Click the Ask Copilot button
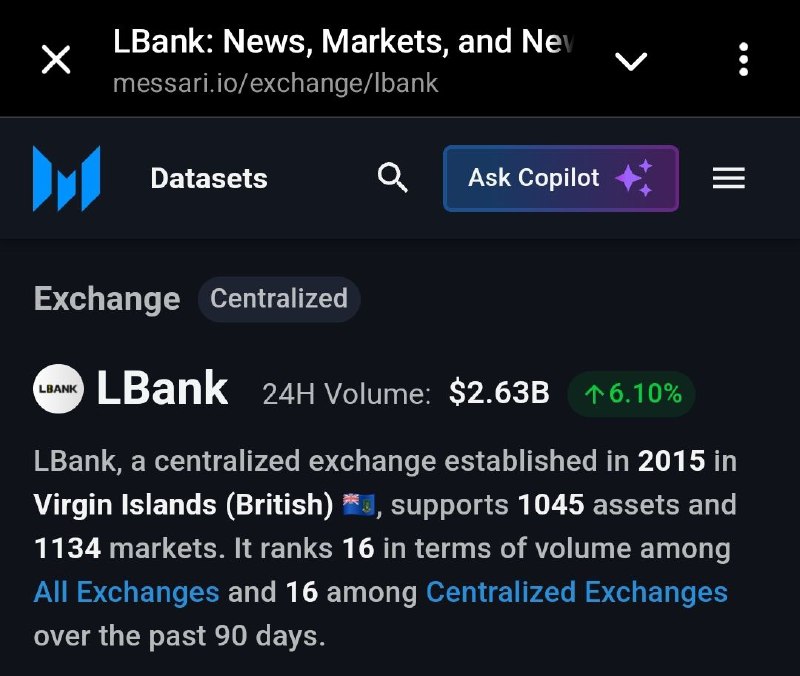The height and width of the screenshot is (676, 800). tap(561, 178)
